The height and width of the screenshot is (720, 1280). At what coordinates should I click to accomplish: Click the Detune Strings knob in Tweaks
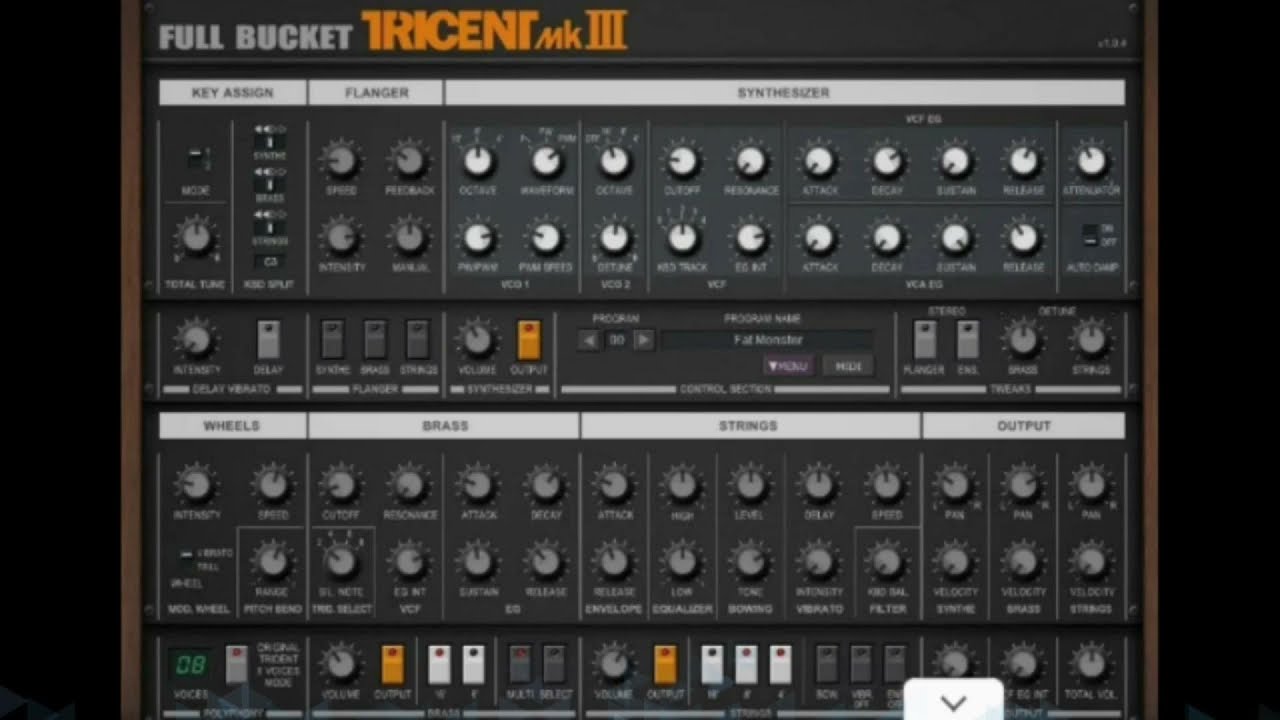tap(1091, 340)
